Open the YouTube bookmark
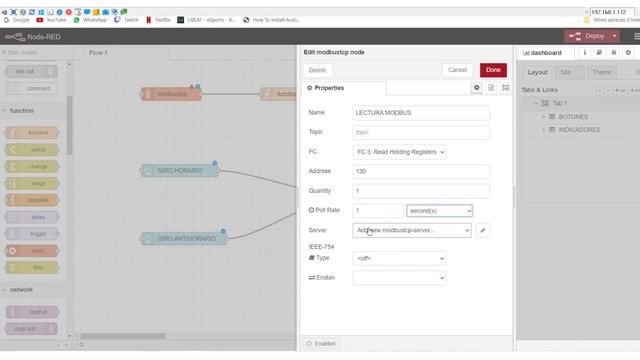Screen dimensions: 640x360 tap(51, 20)
